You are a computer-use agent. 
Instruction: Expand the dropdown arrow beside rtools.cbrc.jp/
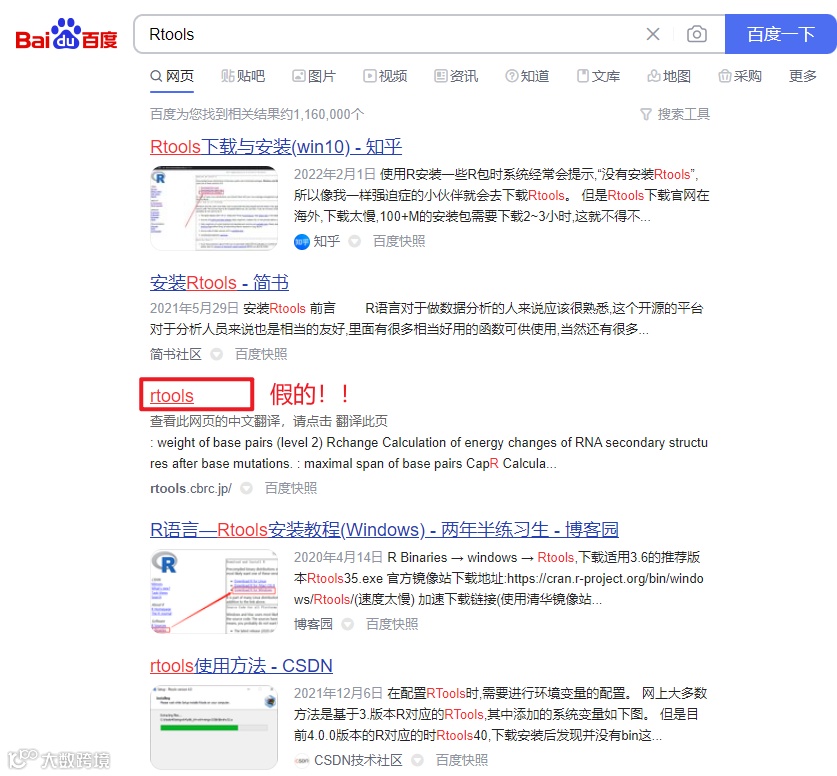[x=246, y=488]
